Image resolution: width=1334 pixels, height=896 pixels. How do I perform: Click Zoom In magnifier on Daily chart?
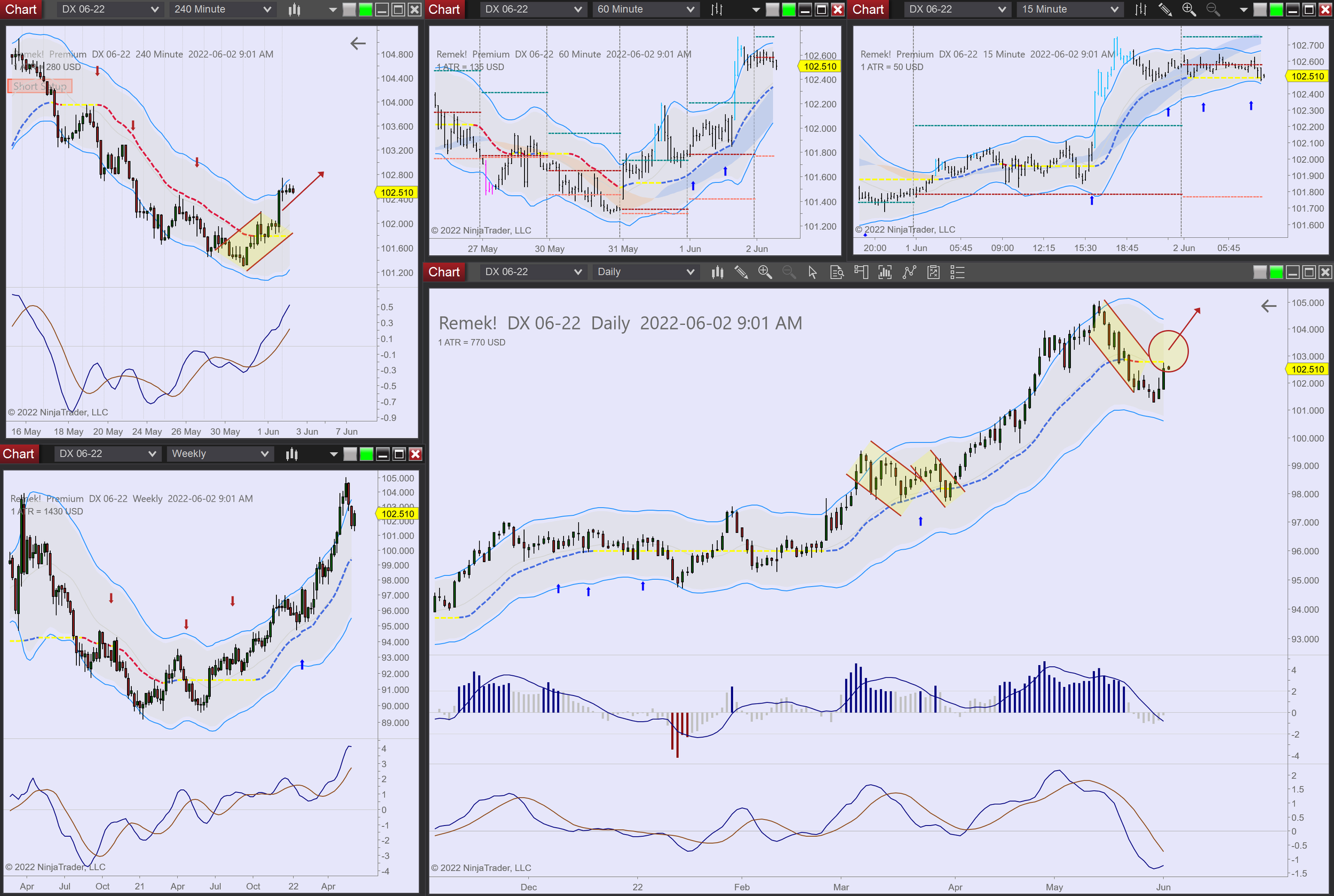click(x=765, y=272)
